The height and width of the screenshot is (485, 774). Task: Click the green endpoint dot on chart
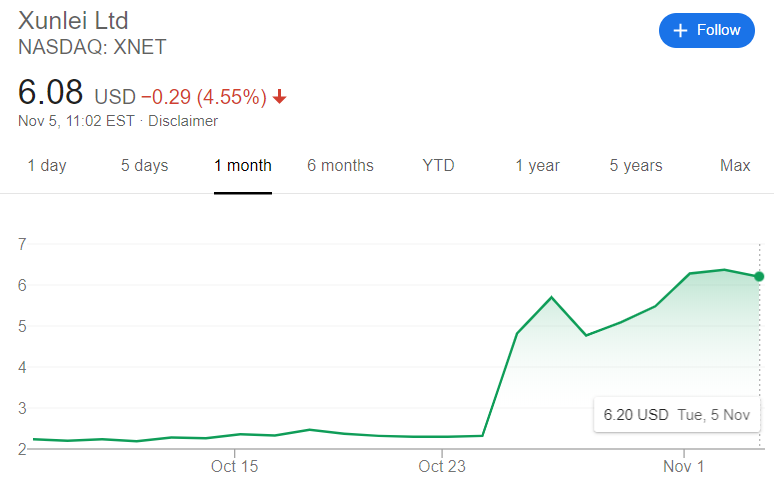(759, 276)
